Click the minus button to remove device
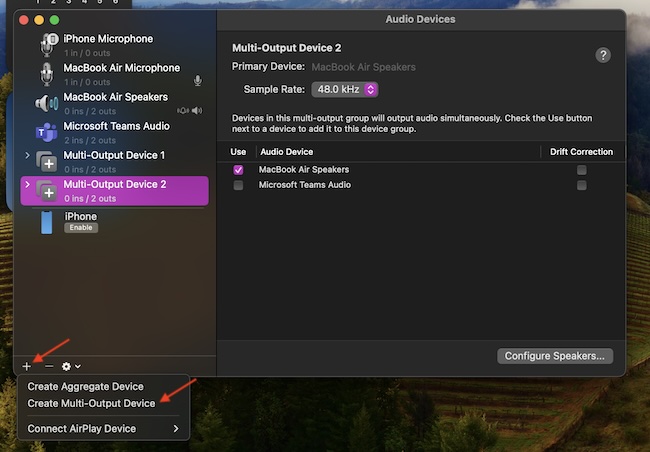 point(49,366)
